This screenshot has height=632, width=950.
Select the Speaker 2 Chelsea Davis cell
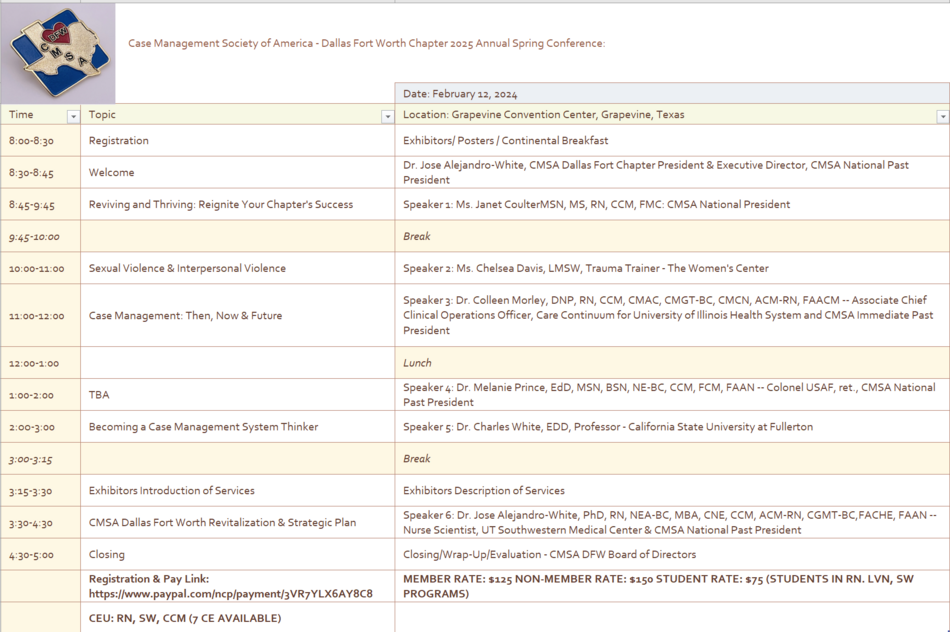[672, 268]
